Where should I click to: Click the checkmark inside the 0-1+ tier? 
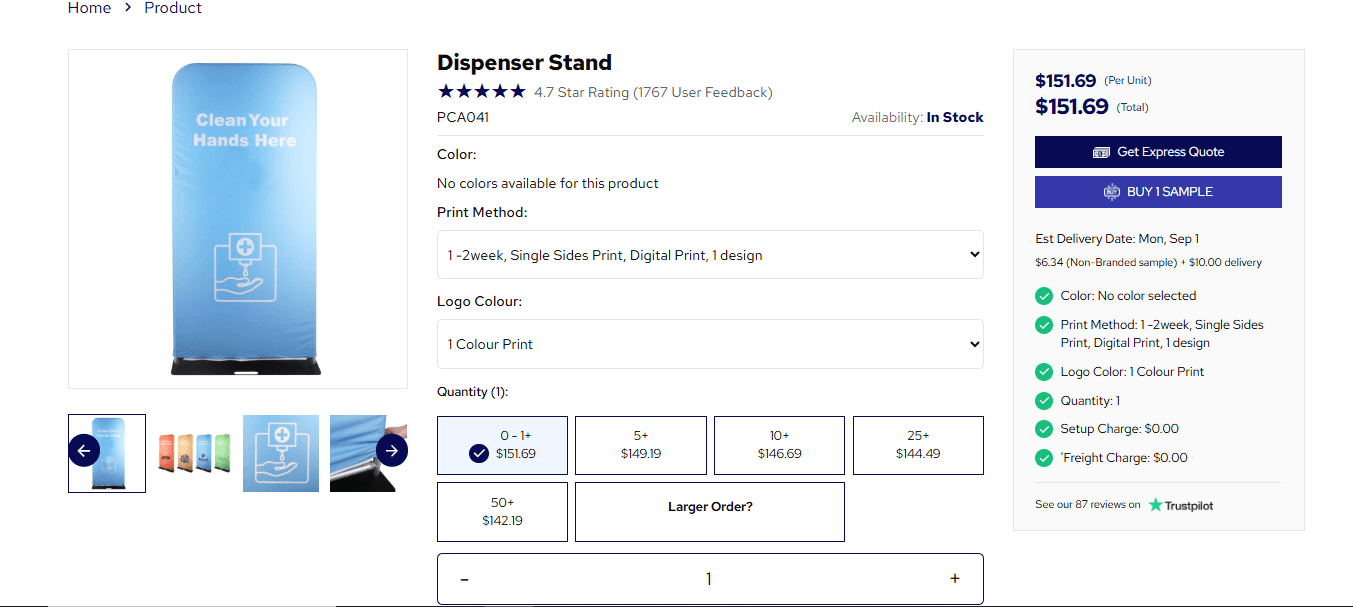coord(477,452)
